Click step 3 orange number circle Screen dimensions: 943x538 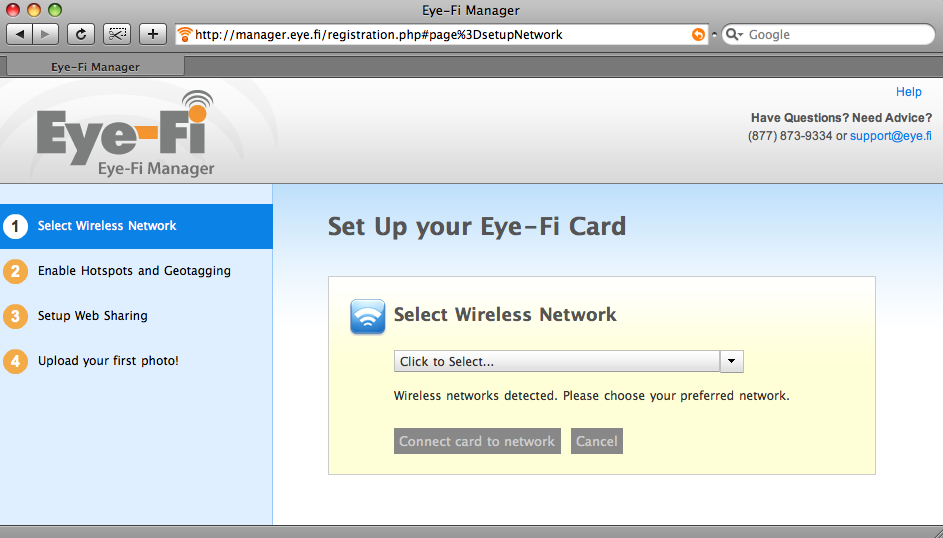pyautogui.click(x=16, y=316)
